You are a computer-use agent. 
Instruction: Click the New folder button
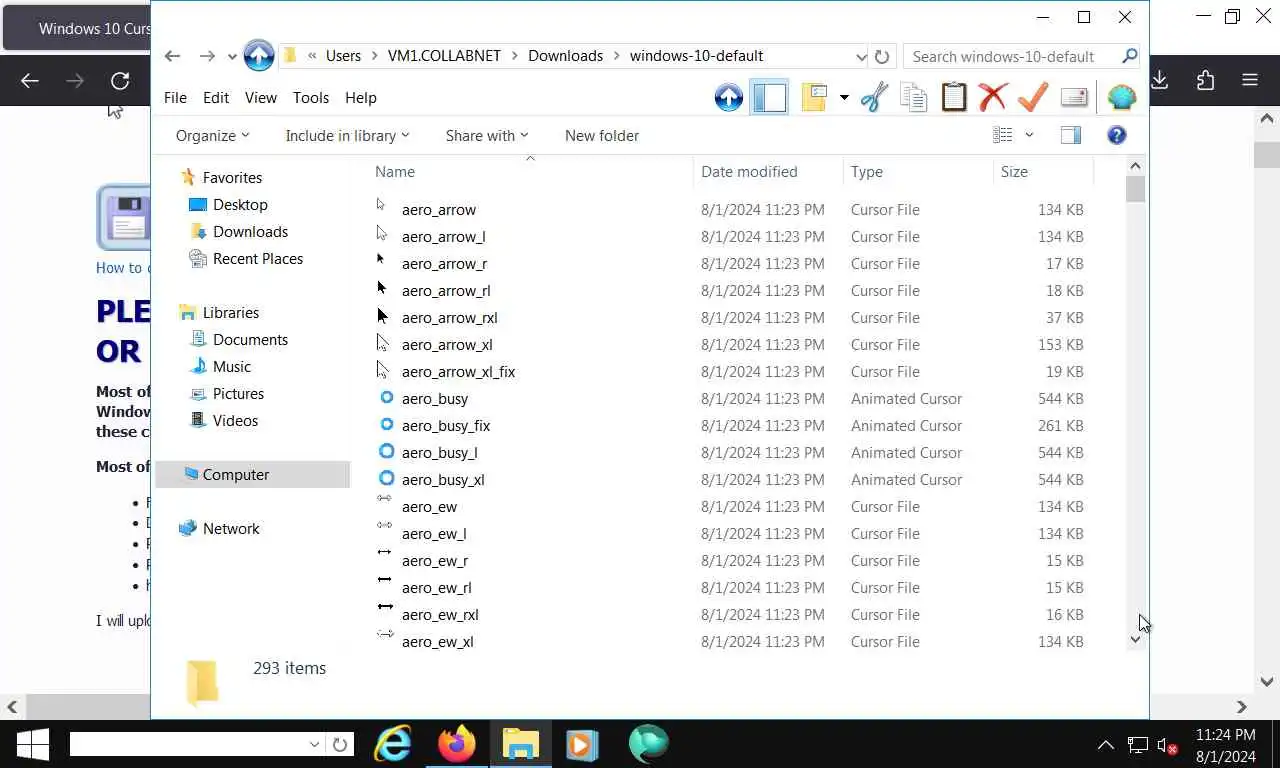[602, 135]
